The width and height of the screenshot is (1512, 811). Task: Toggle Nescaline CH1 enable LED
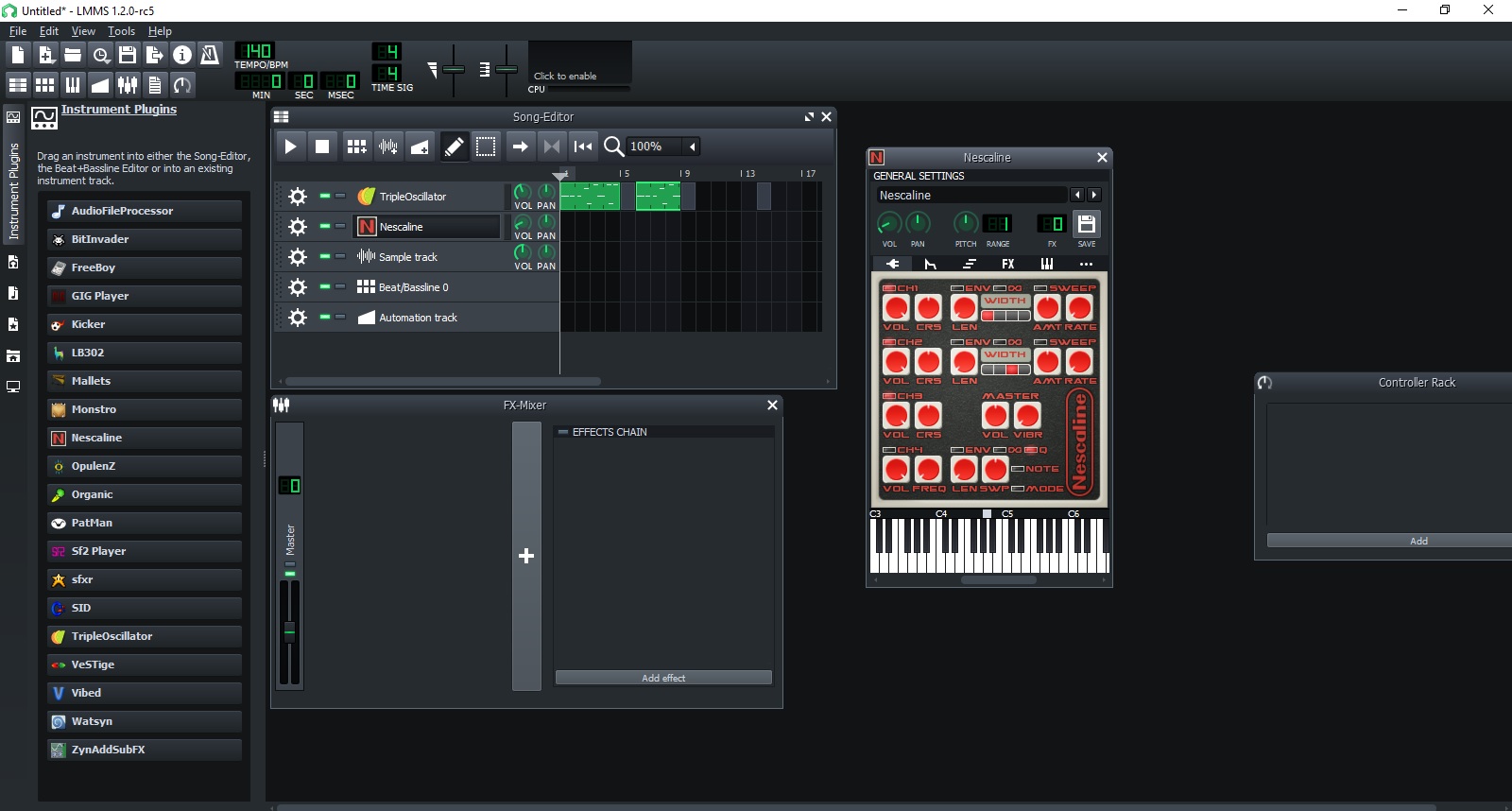click(x=888, y=288)
